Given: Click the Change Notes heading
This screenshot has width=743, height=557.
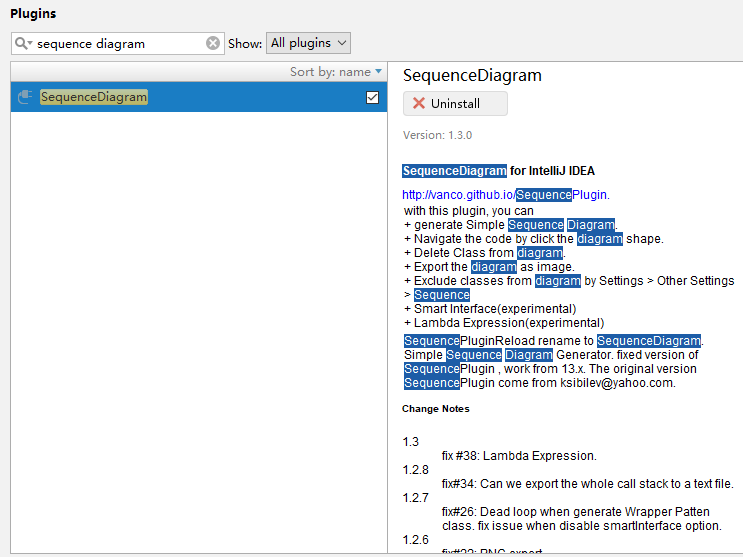Looking at the screenshot, I should [435, 409].
